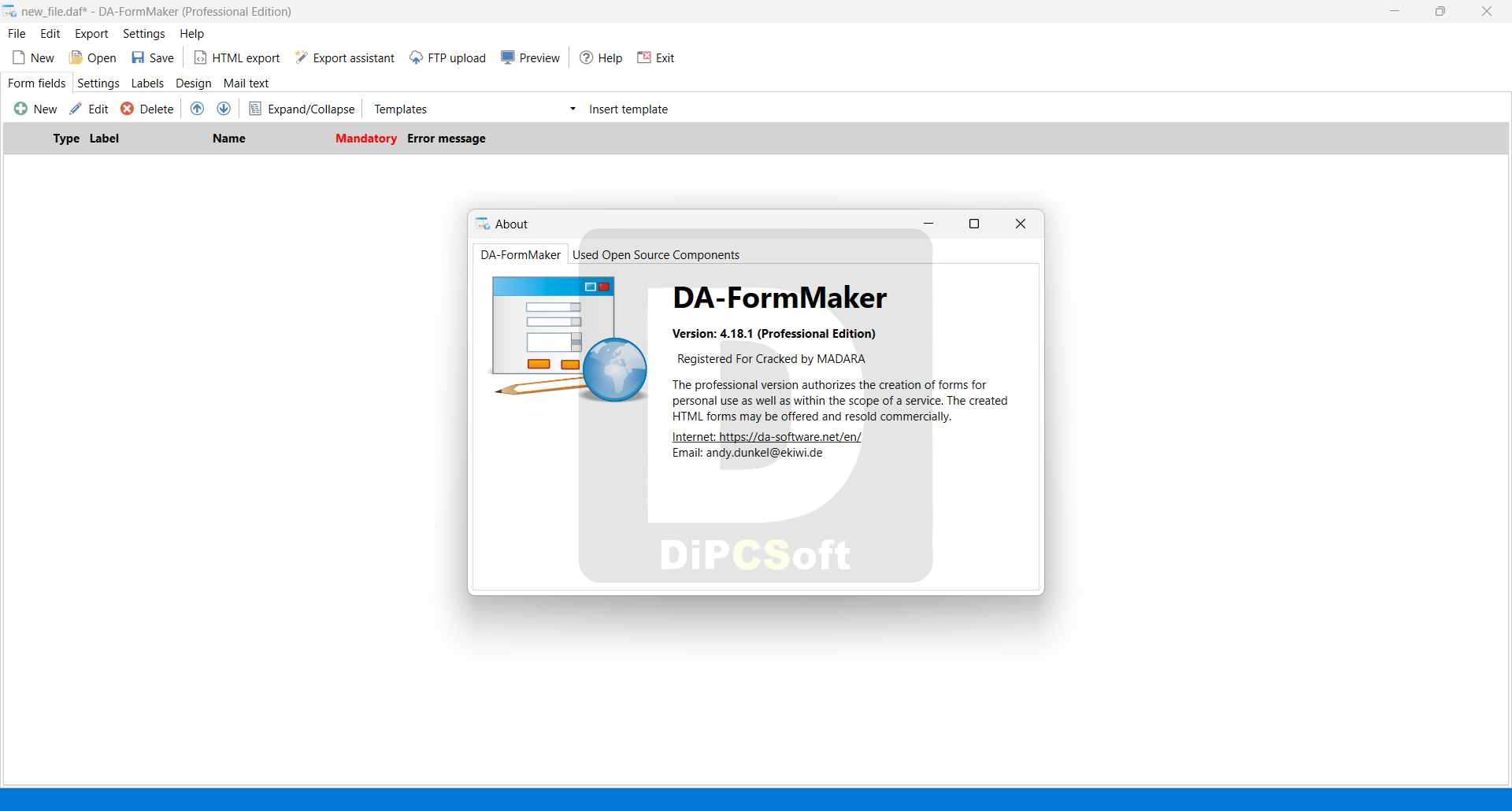Image resolution: width=1512 pixels, height=811 pixels.
Task: Open the Export menu
Action: tap(91, 34)
